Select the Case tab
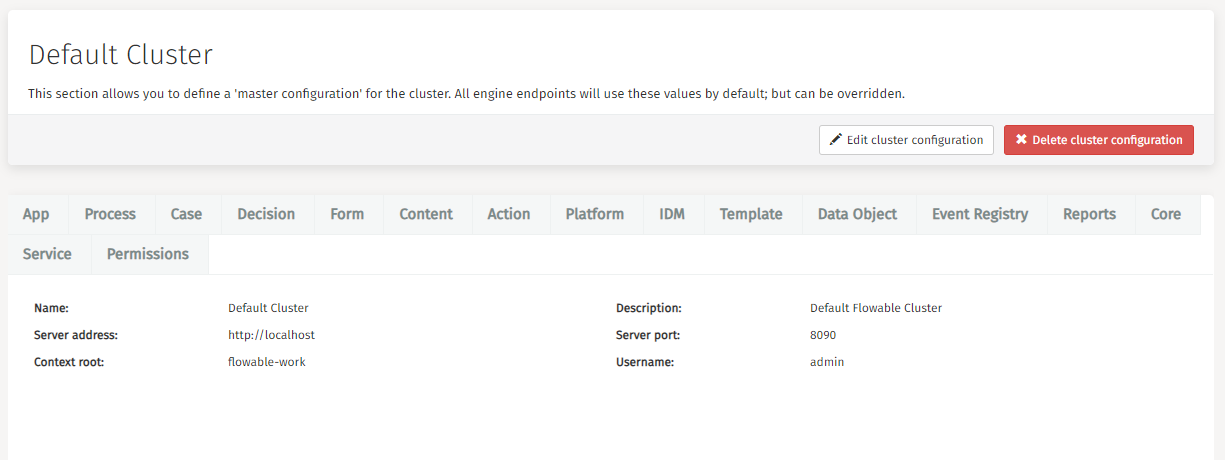1225x460 pixels. (x=186, y=214)
